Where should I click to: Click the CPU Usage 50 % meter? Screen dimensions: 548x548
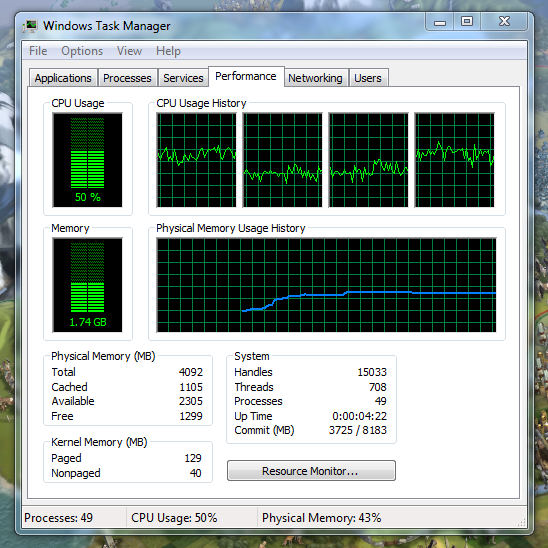(x=87, y=160)
